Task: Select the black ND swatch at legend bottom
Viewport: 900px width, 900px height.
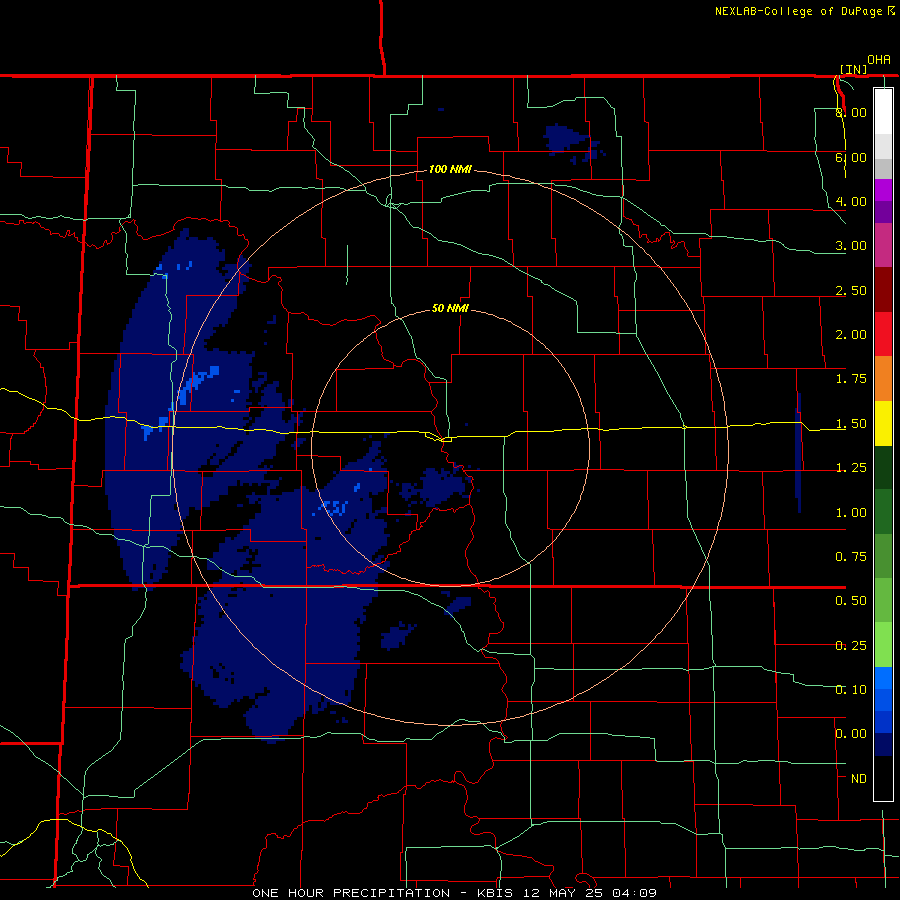Action: [x=883, y=778]
